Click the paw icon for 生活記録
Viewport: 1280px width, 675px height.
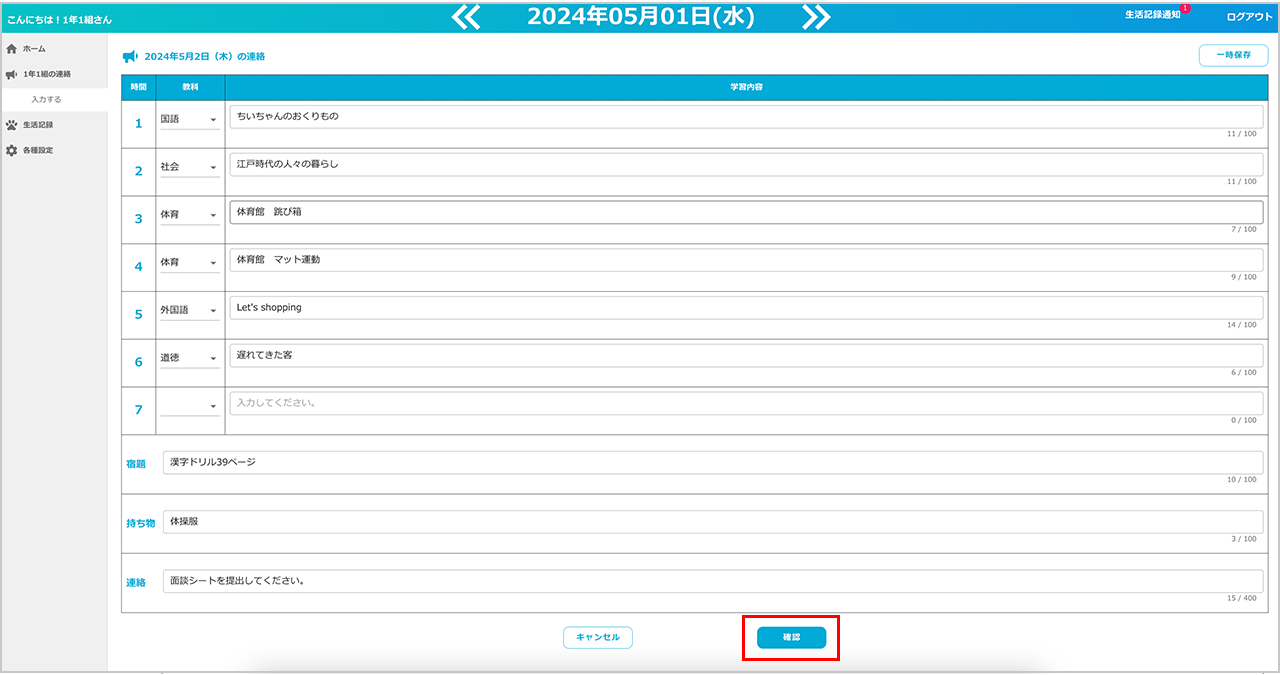coord(12,125)
